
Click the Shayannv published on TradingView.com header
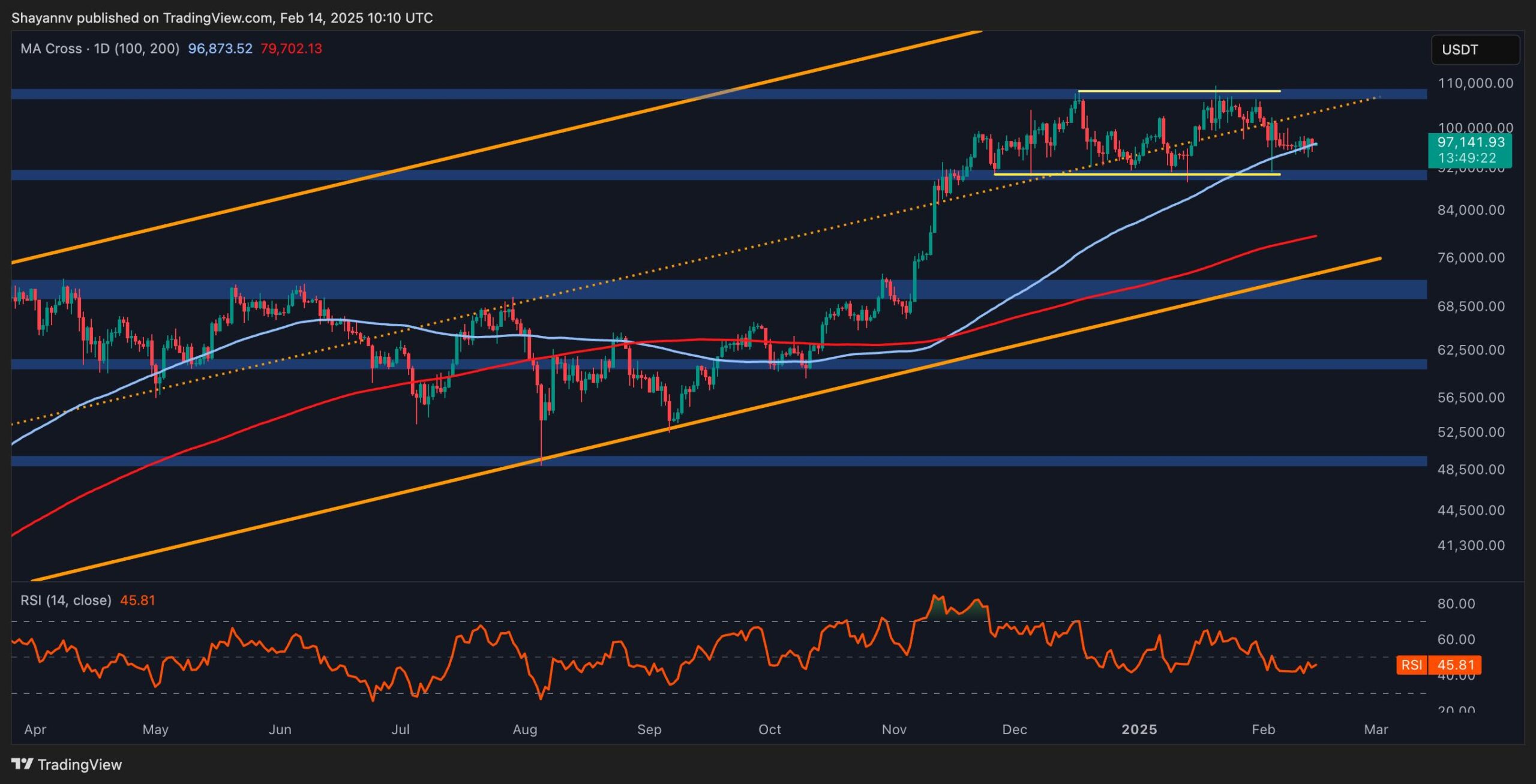tap(222, 18)
